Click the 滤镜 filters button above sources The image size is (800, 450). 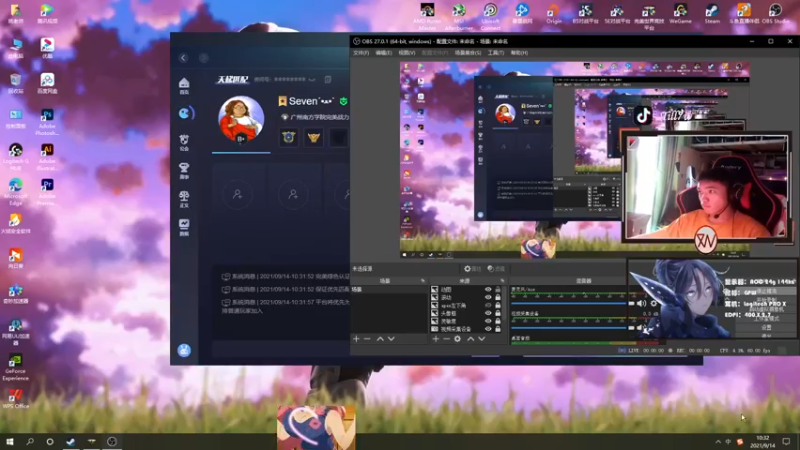[496, 268]
